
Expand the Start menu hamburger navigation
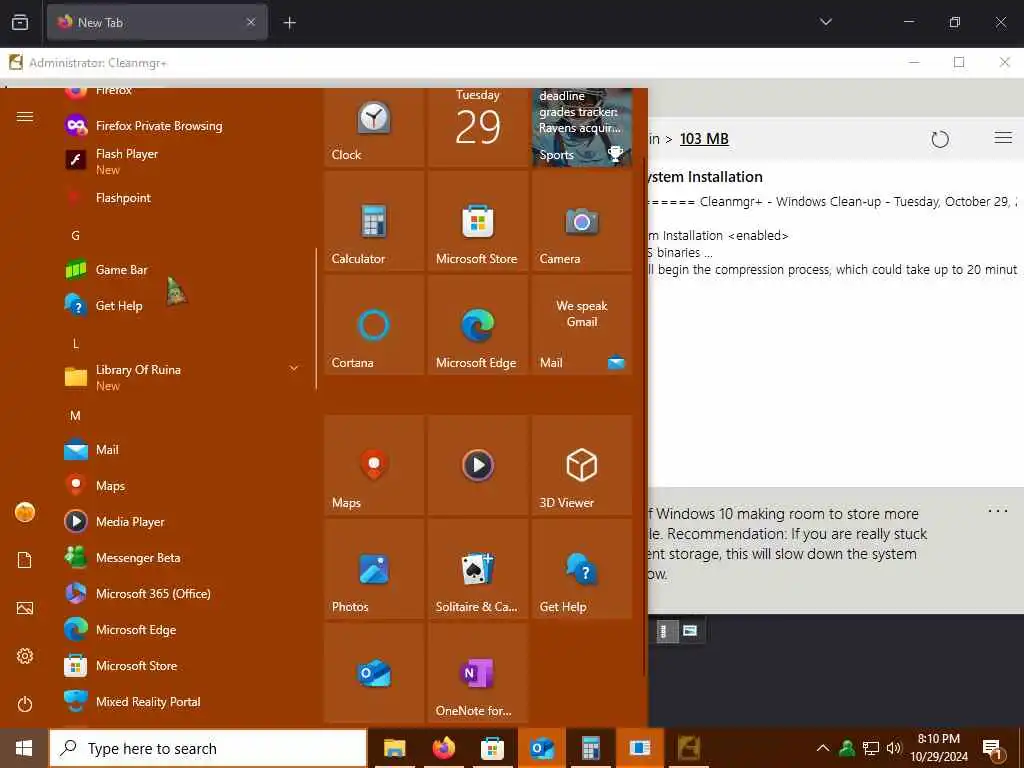(25, 117)
